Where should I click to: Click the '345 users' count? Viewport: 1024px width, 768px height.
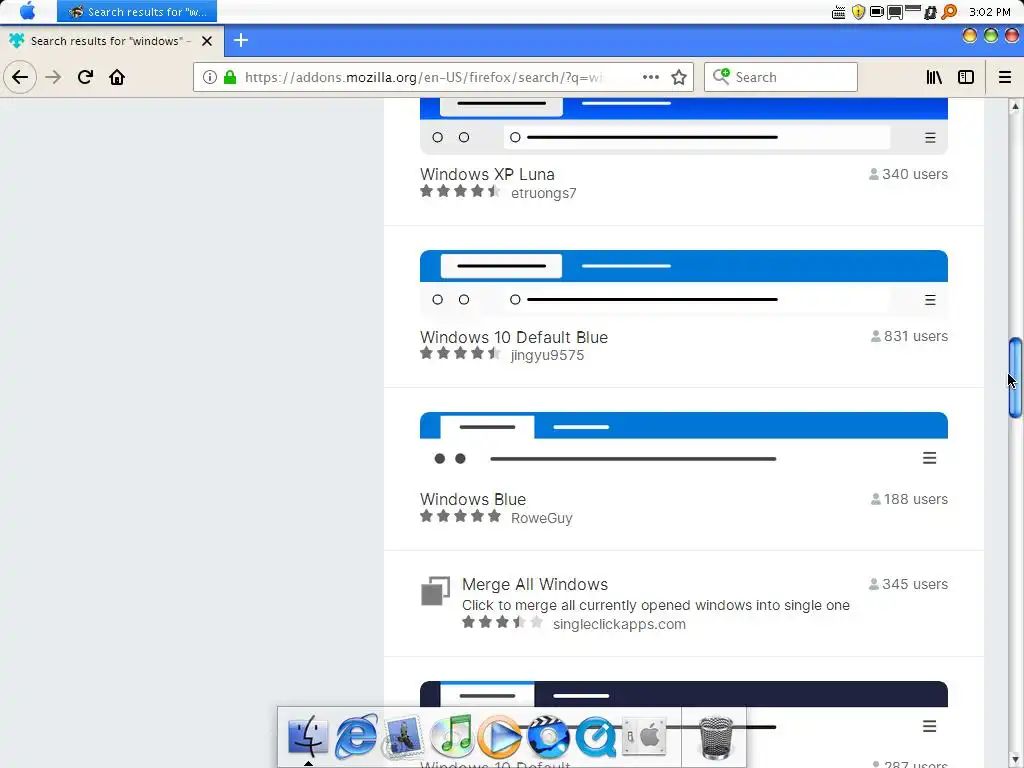[x=908, y=584]
